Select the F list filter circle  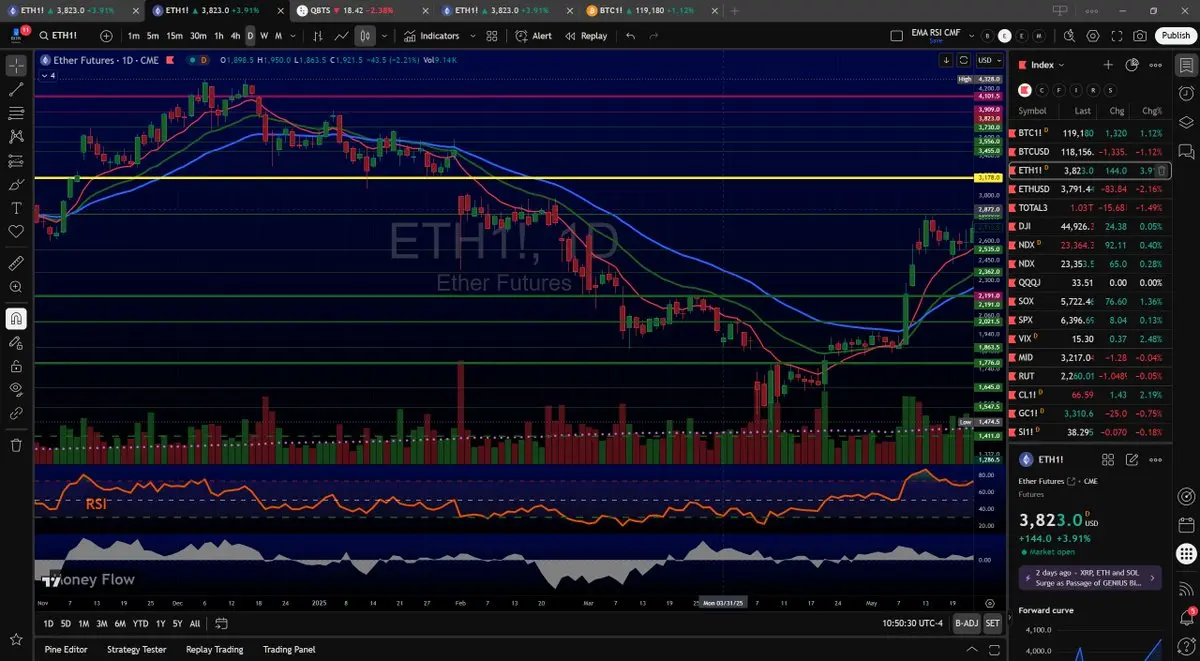(x=1058, y=89)
